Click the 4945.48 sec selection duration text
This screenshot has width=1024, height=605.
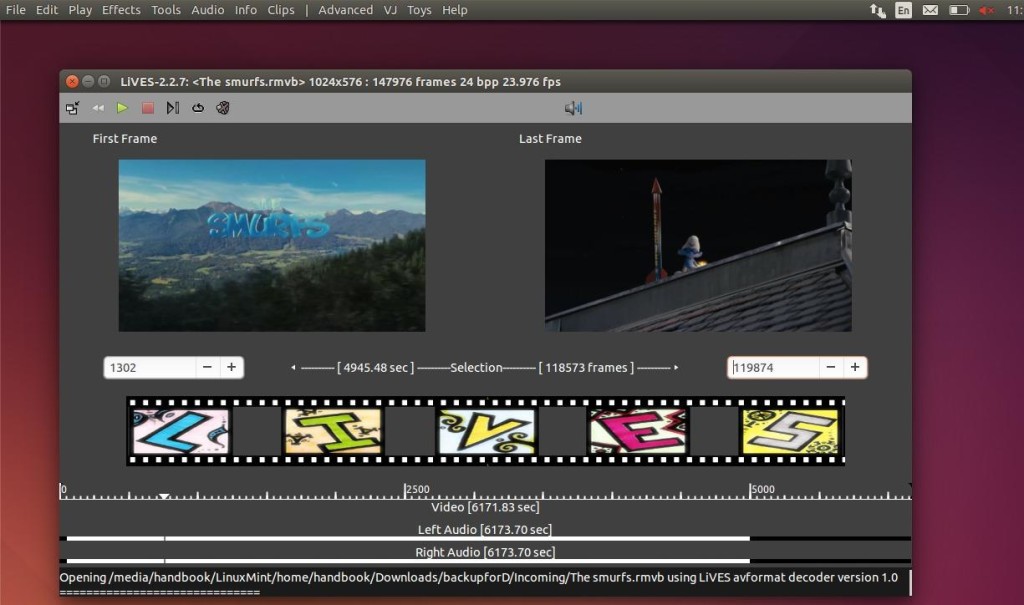click(x=376, y=368)
